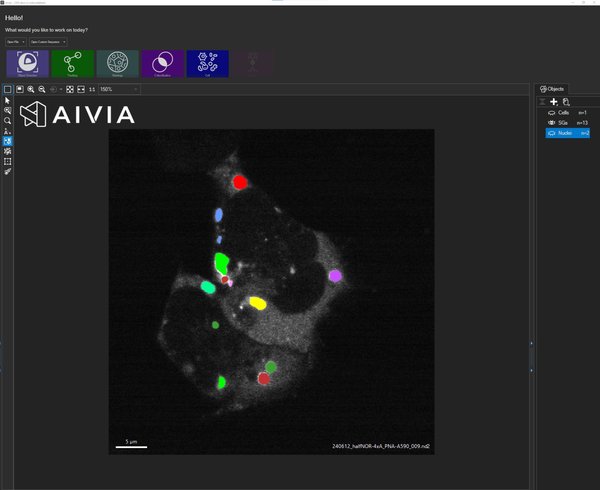Click the zoom out magnifier icon

[42, 90]
